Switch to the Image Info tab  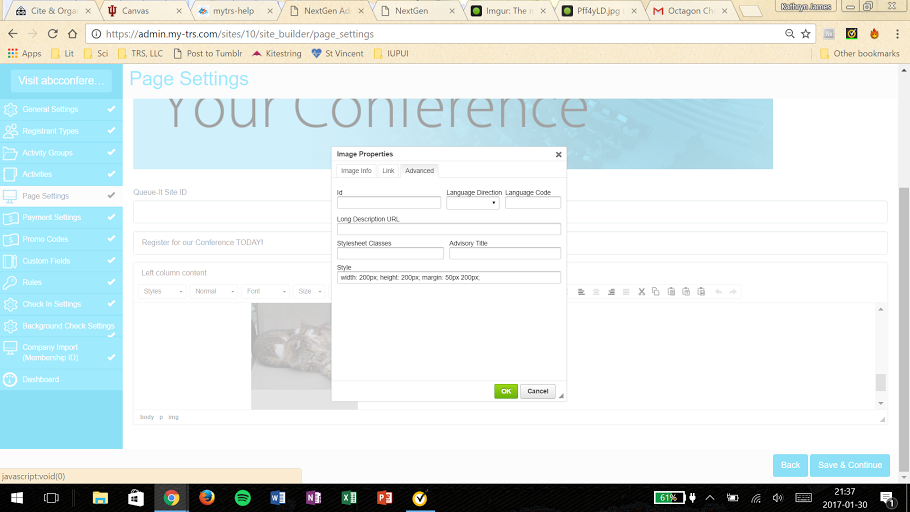point(354,171)
